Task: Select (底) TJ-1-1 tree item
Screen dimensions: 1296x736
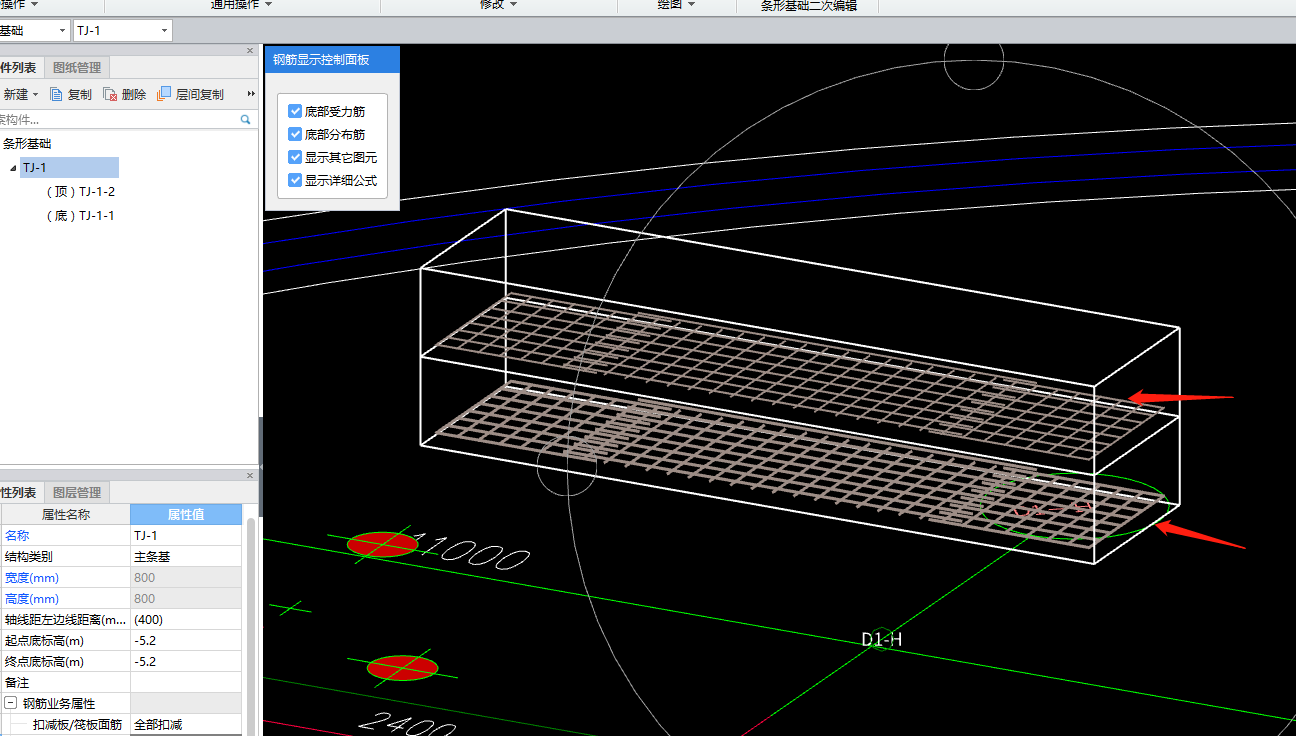Action: [x=81, y=216]
